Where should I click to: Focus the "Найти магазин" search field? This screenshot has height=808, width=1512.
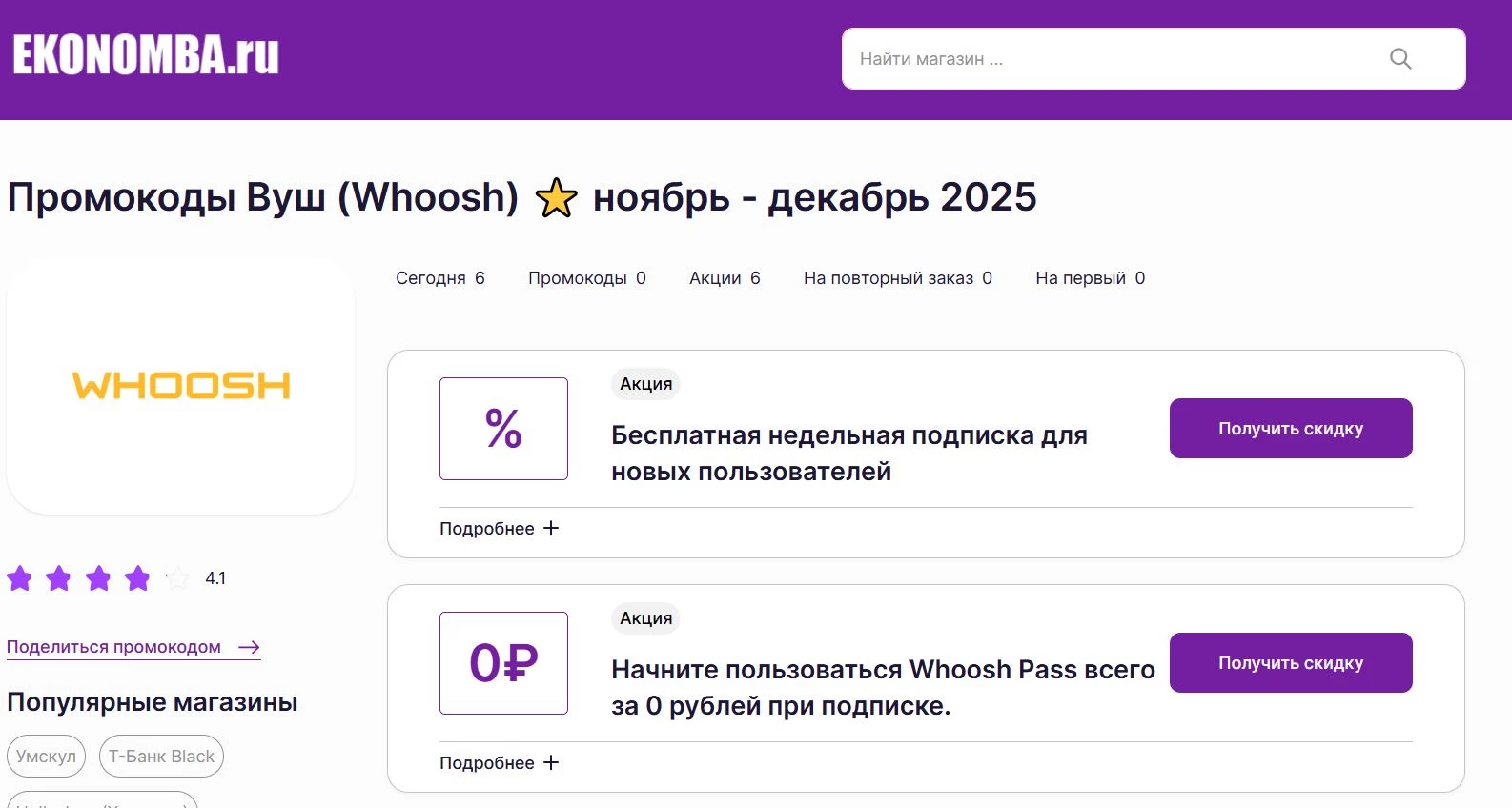click(1154, 59)
